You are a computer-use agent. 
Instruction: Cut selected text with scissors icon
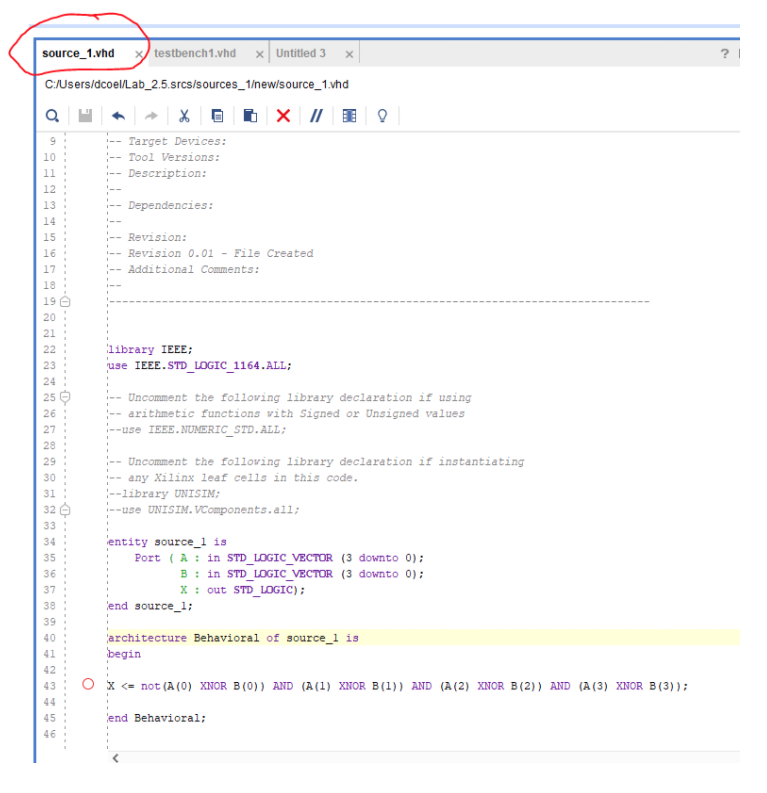pyautogui.click(x=184, y=116)
